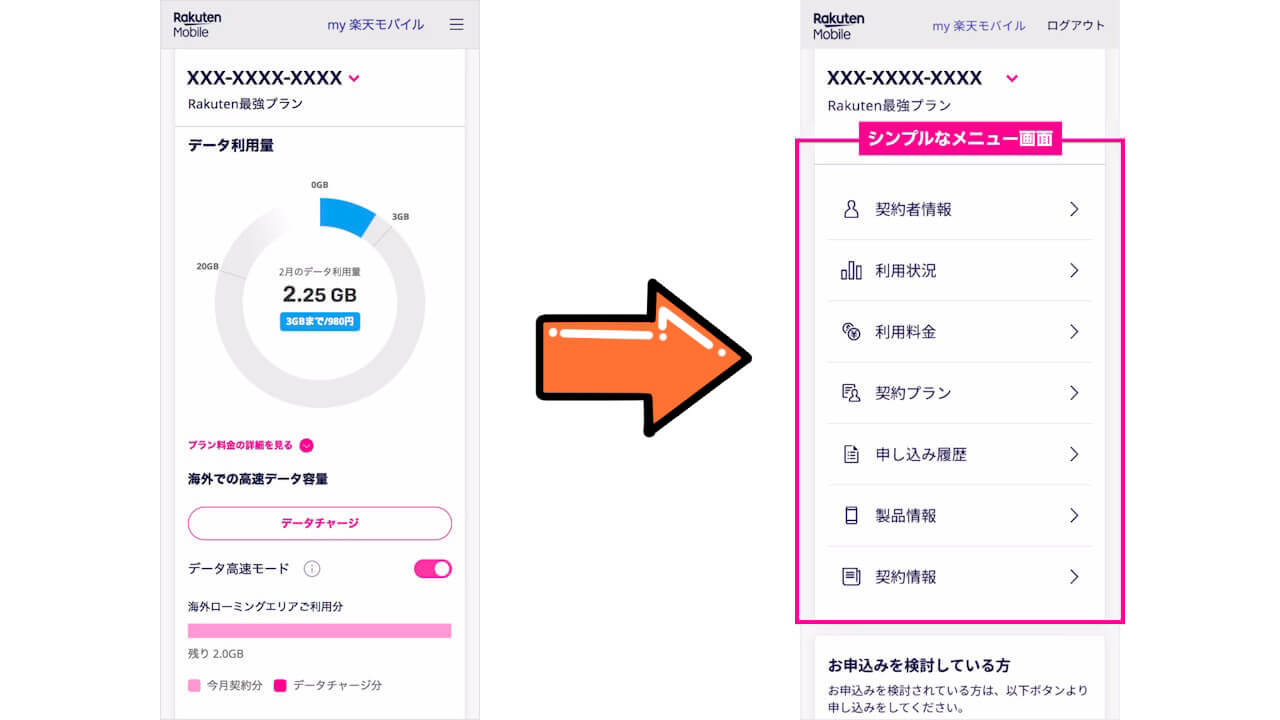Open the 利用状況 menu item

pyautogui.click(x=960, y=271)
